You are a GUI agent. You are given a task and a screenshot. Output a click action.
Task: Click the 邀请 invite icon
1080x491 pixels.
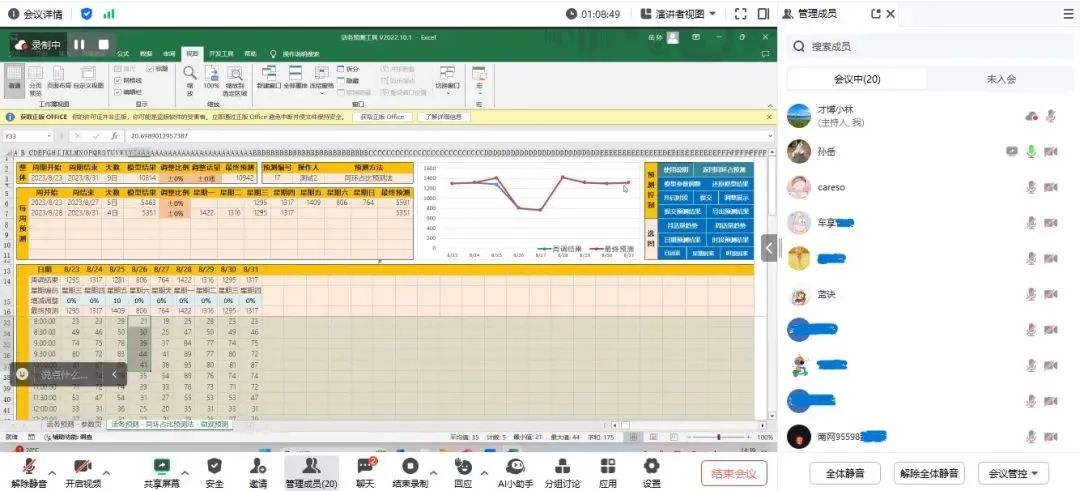tap(259, 466)
